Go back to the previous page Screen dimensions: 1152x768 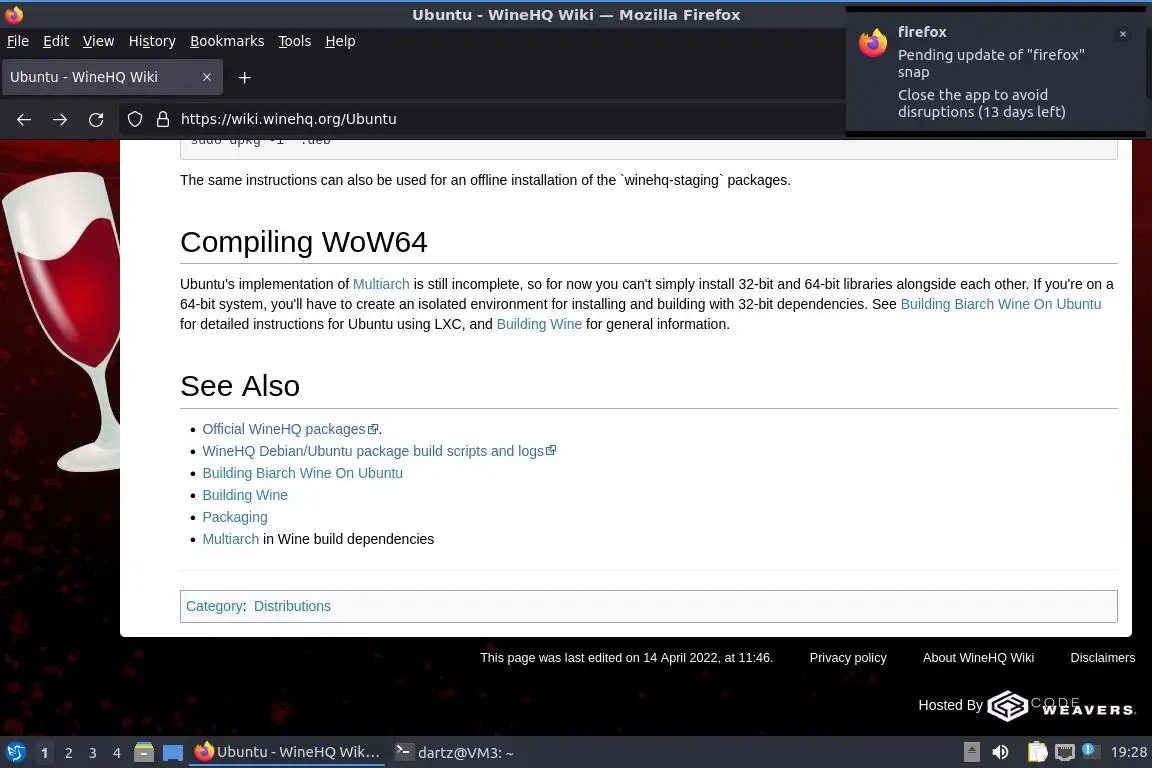(24, 119)
